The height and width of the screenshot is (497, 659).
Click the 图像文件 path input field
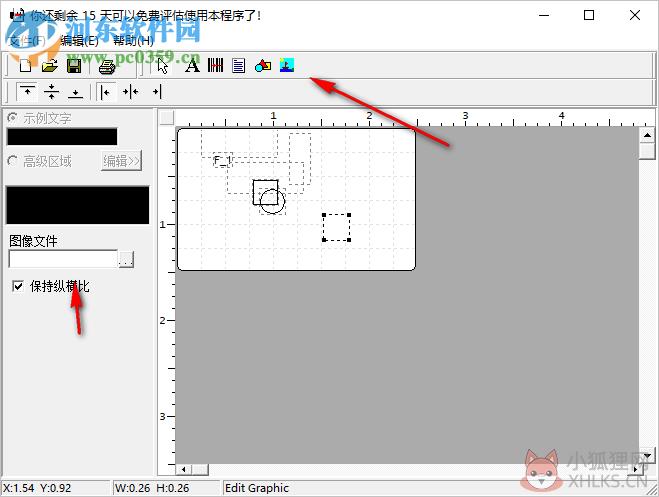coord(63,259)
